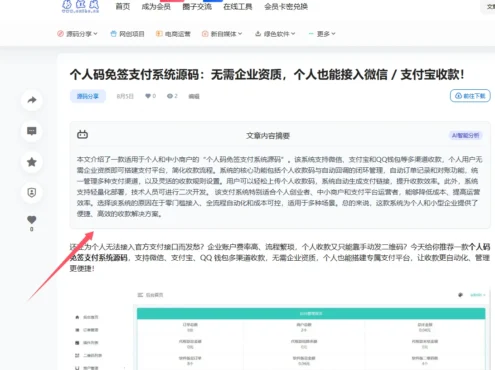The image size is (495, 370).
Task: Click the robot icon in the summary box
Action: coord(82,134)
